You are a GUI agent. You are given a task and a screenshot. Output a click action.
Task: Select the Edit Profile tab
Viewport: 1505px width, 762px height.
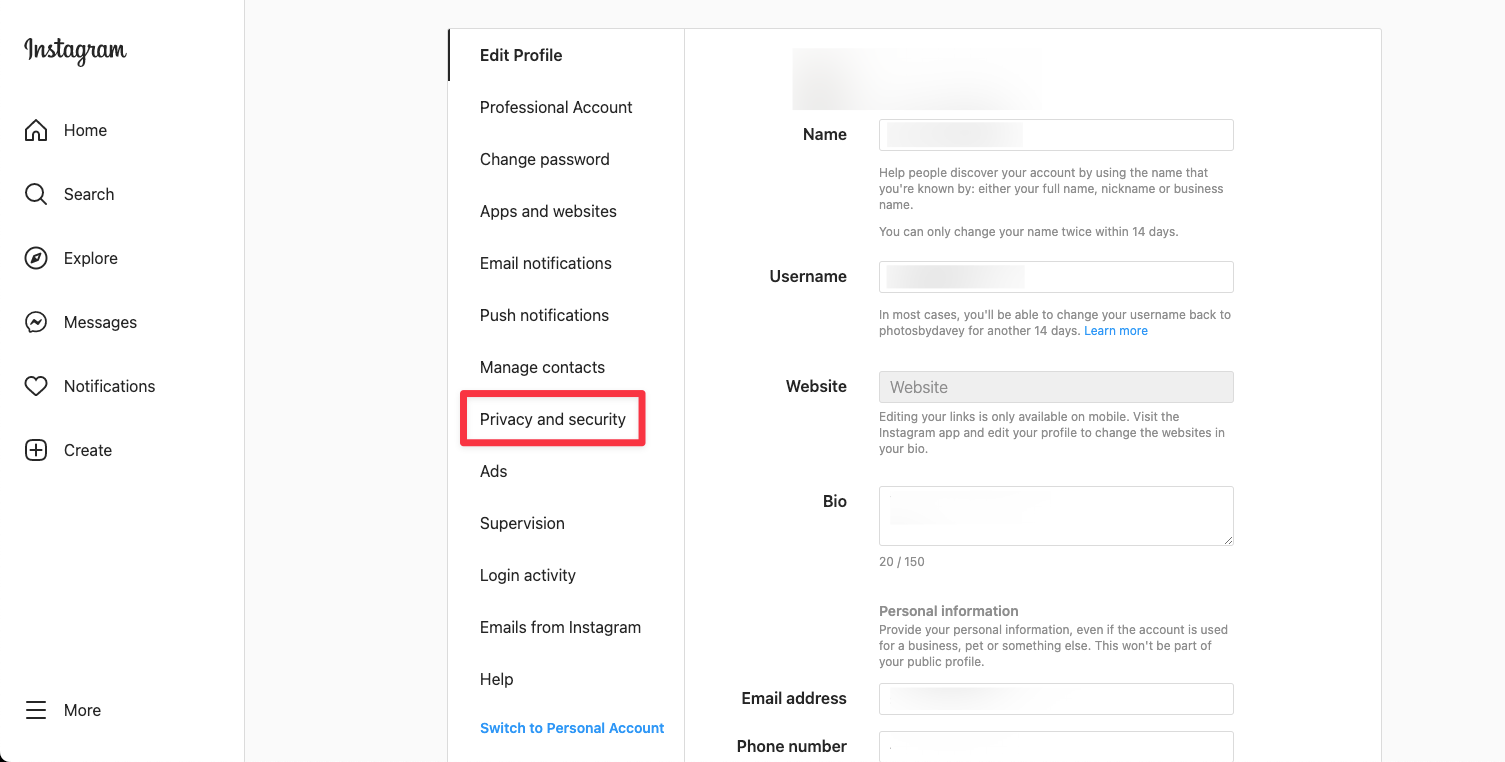(x=566, y=55)
